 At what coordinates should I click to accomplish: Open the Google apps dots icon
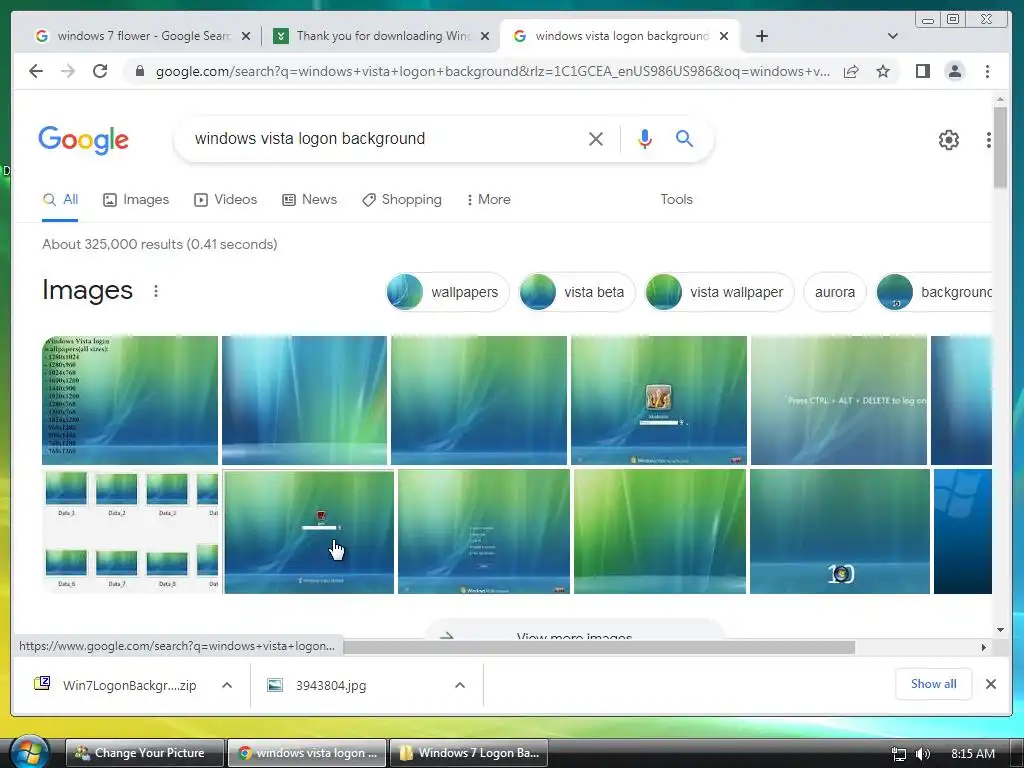pyautogui.click(x=988, y=140)
